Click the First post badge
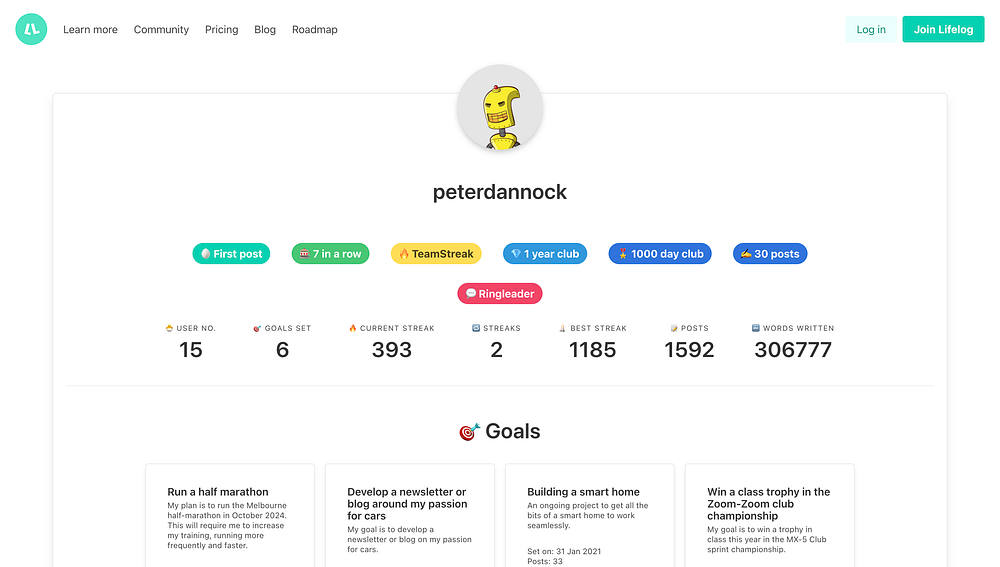This screenshot has width=1000, height=567. 231,254
